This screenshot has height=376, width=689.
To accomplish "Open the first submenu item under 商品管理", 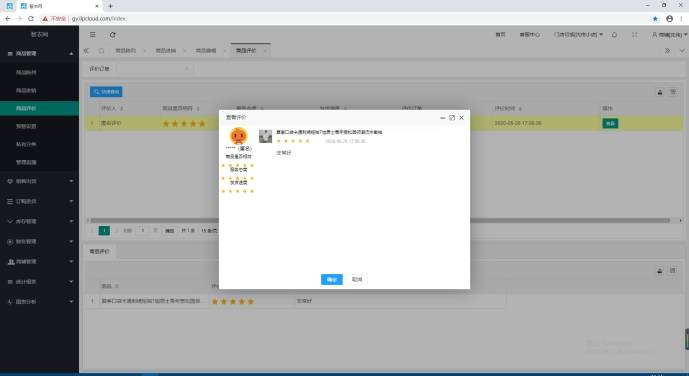I will [x=40, y=72].
